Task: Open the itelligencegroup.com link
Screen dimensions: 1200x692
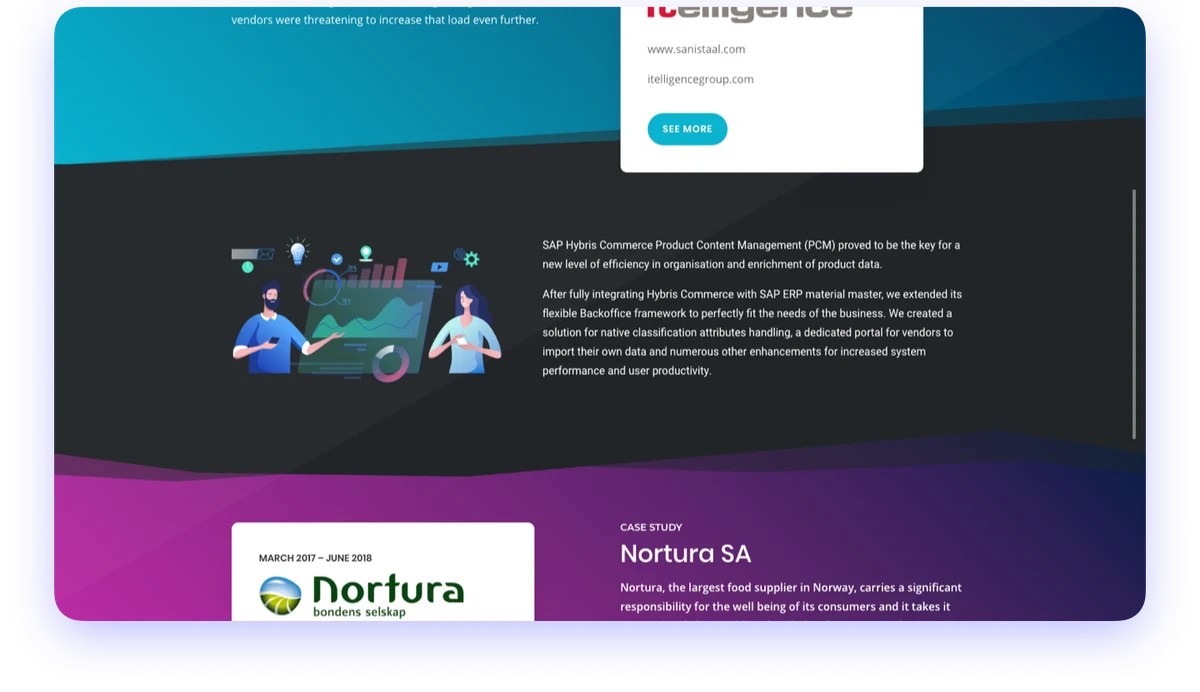Action: pos(700,79)
